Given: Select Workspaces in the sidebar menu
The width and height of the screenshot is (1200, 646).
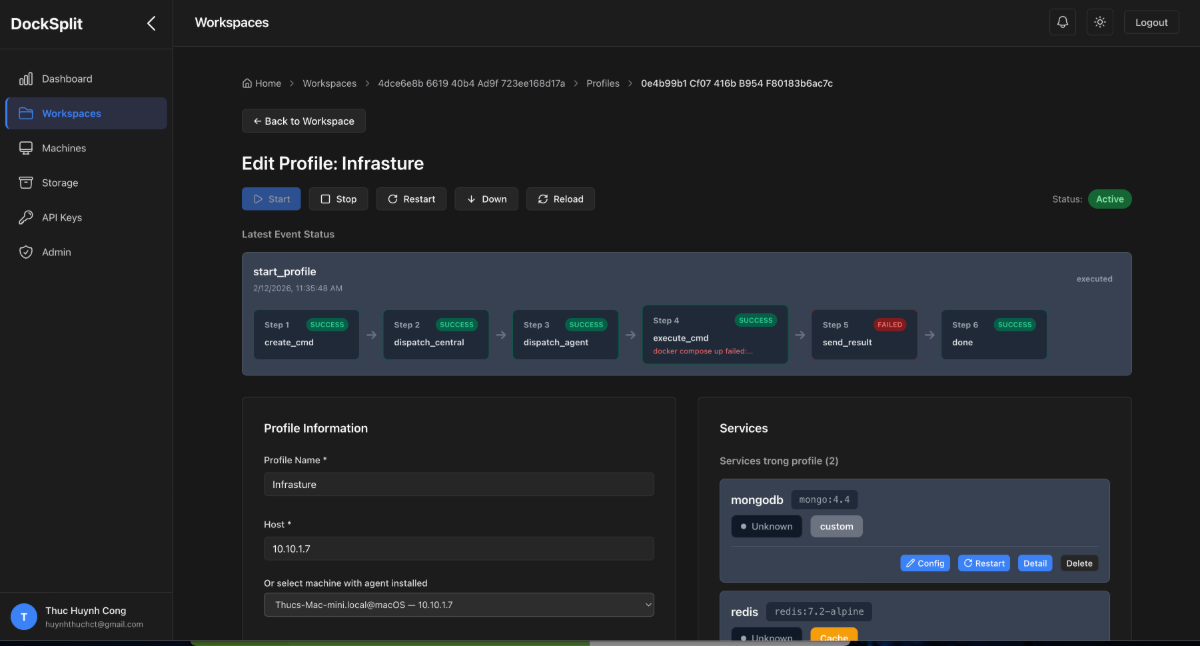Looking at the screenshot, I should (x=70, y=113).
